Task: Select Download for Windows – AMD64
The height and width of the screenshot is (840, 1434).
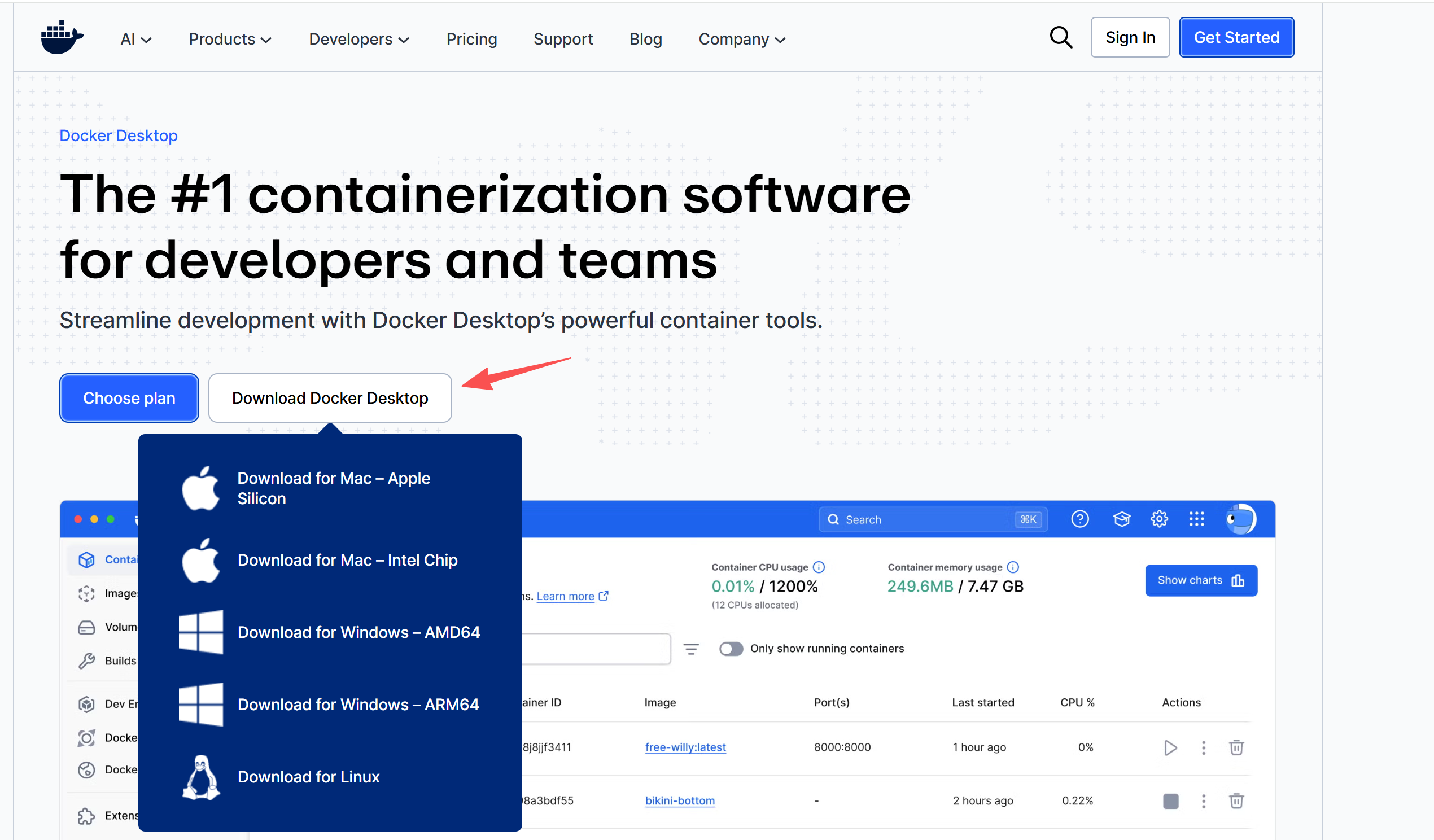Action: 358,632
